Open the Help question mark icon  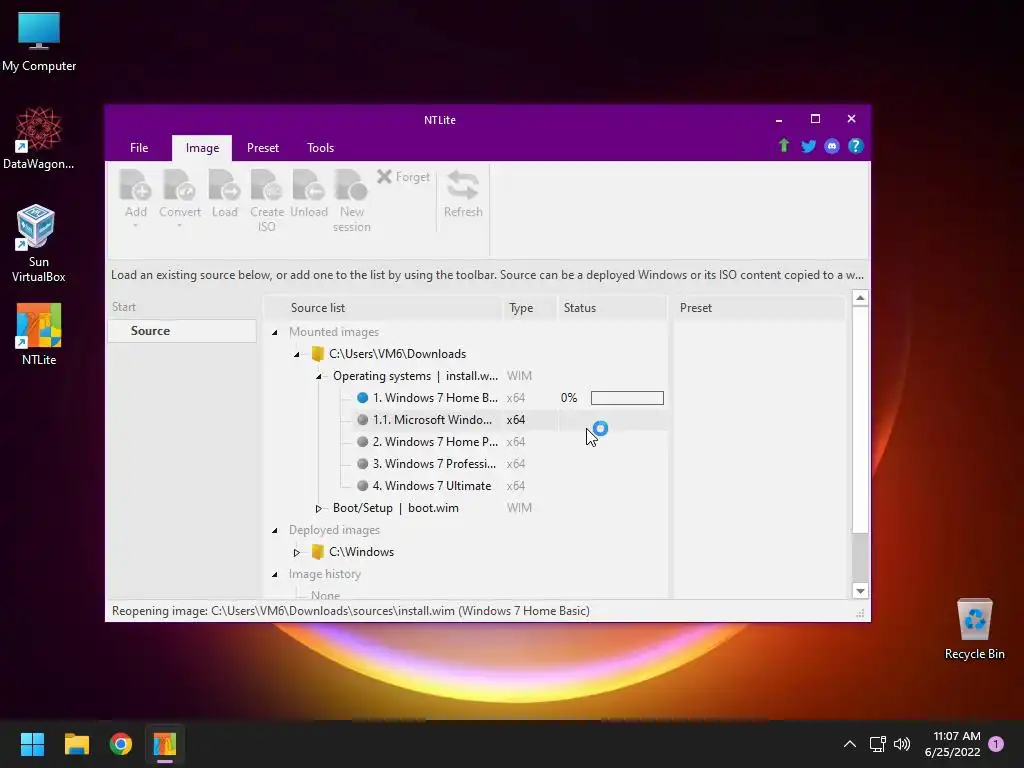[x=856, y=146]
